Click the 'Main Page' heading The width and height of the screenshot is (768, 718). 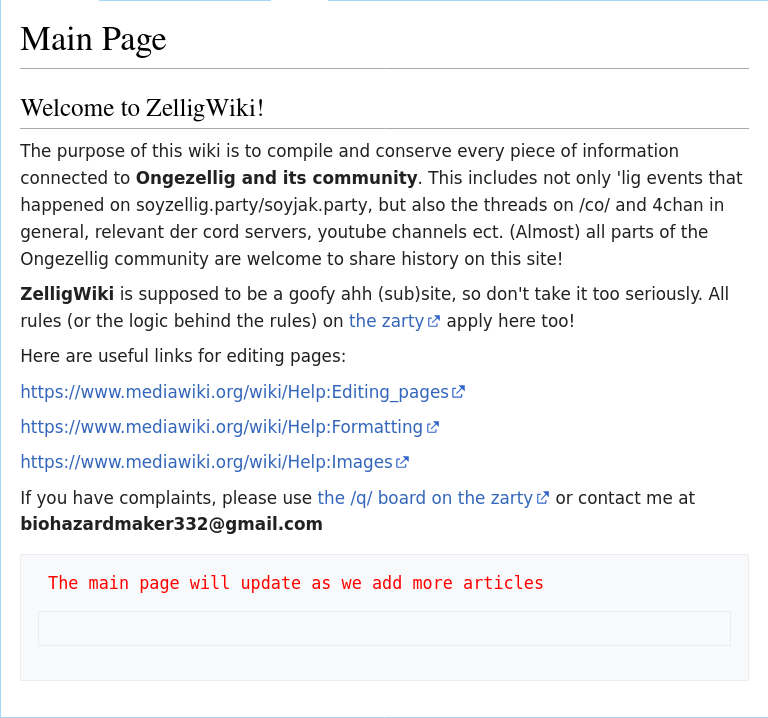pos(93,39)
